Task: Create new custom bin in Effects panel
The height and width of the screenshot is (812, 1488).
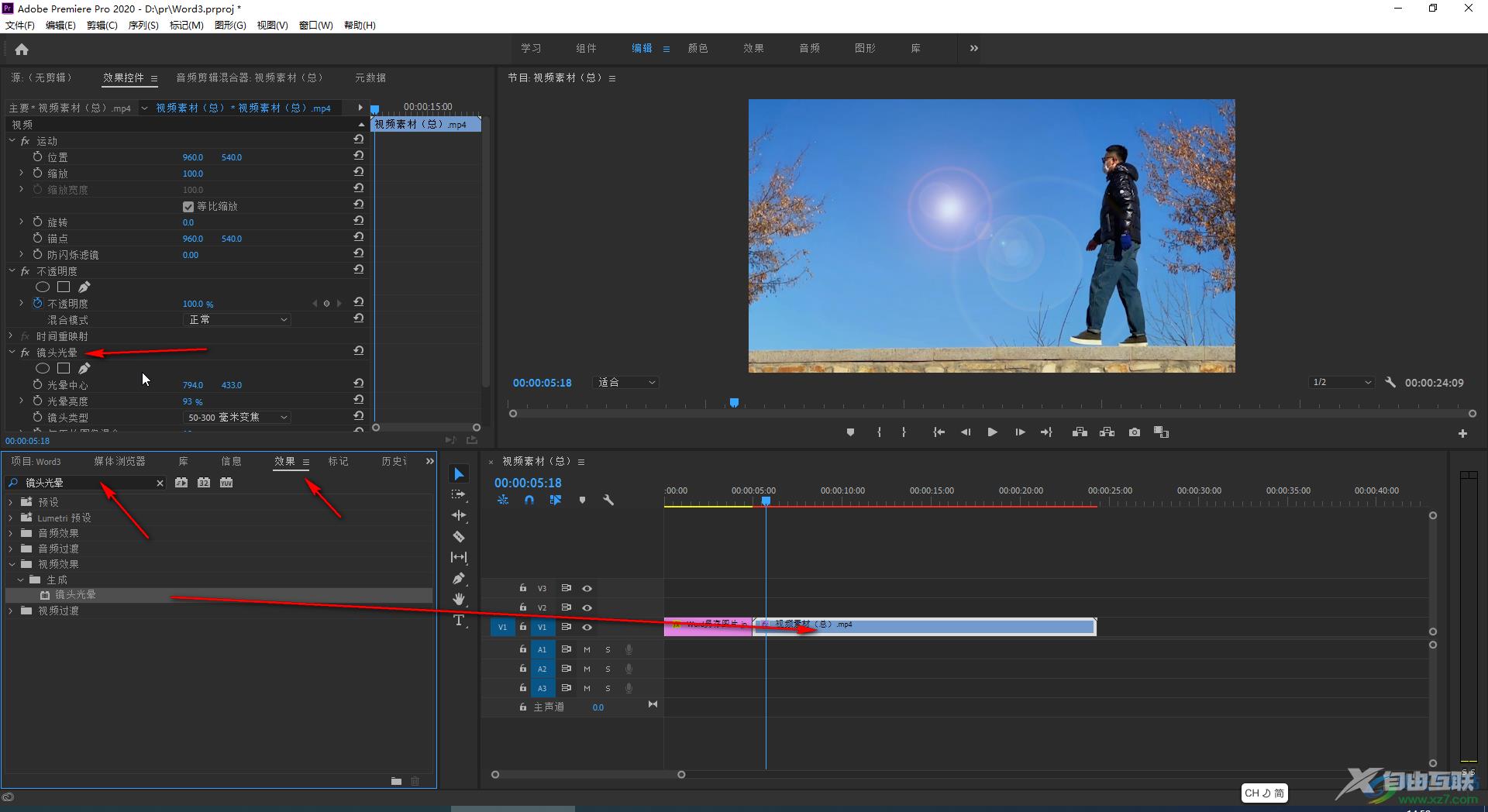Action: point(396,781)
